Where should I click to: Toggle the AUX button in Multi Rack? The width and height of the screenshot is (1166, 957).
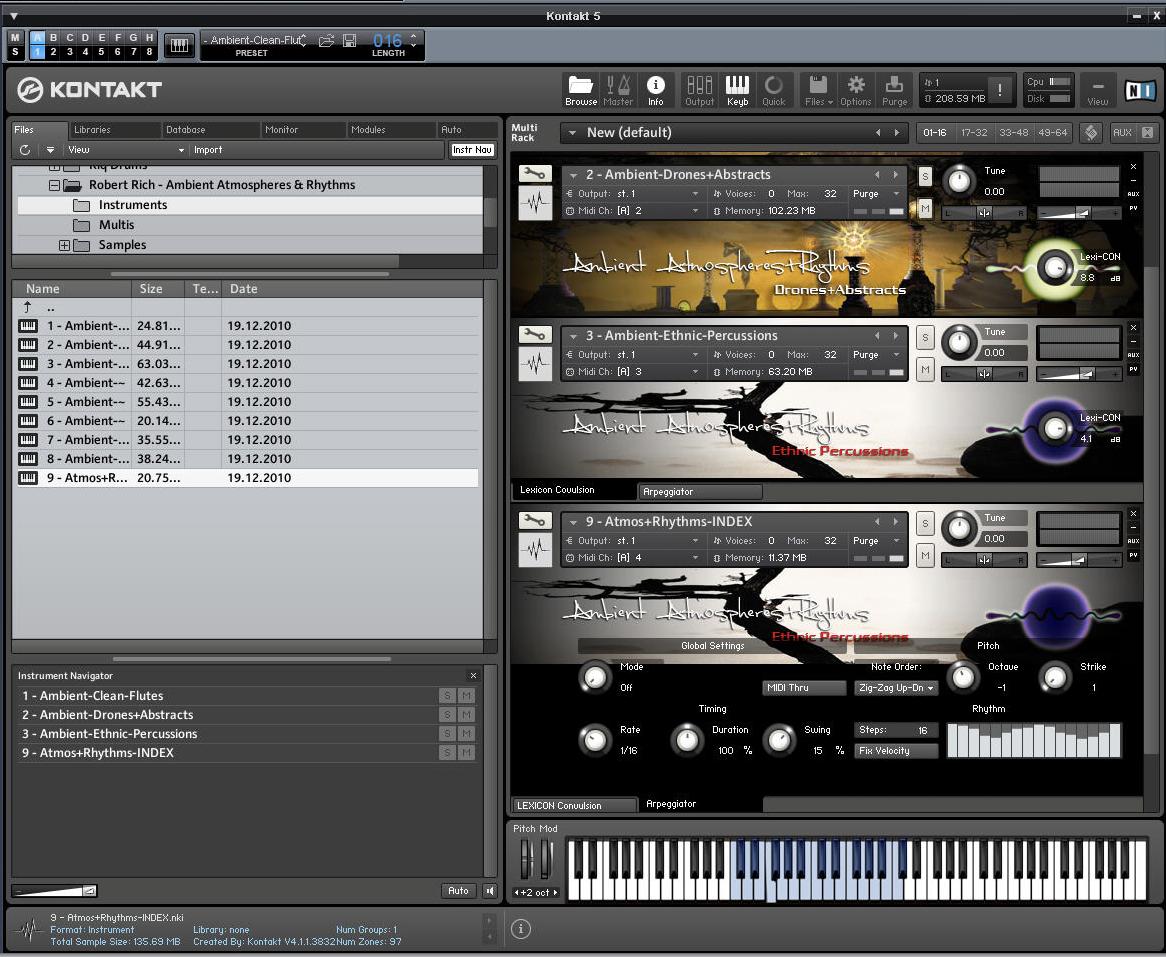click(1121, 132)
